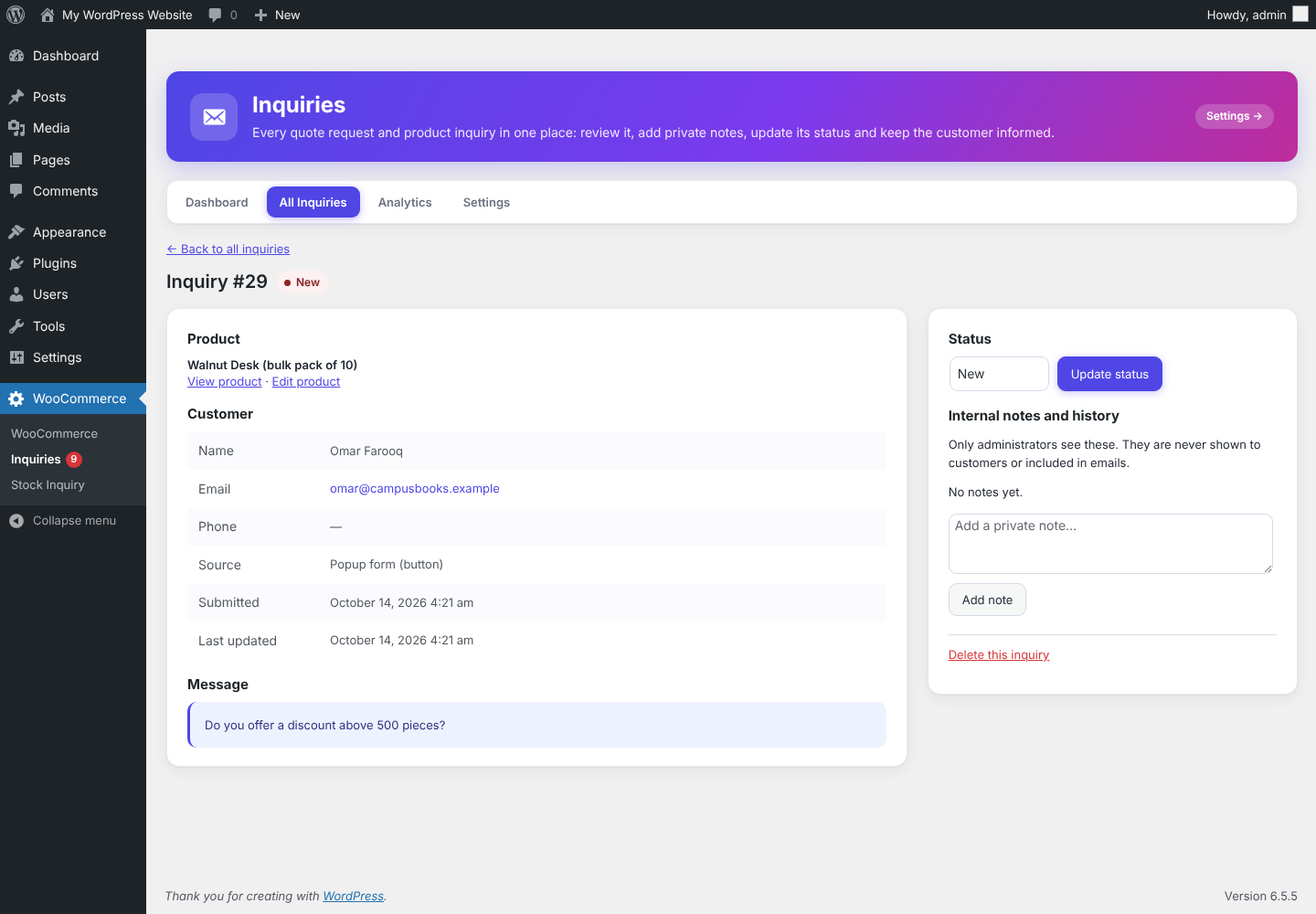The width and height of the screenshot is (1316, 914).
Task: Click the Appearance brush icon
Action: [16, 232]
